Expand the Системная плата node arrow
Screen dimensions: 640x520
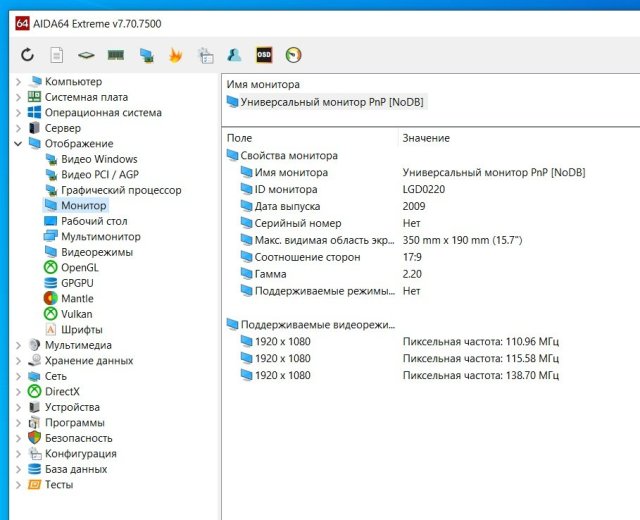(18, 97)
